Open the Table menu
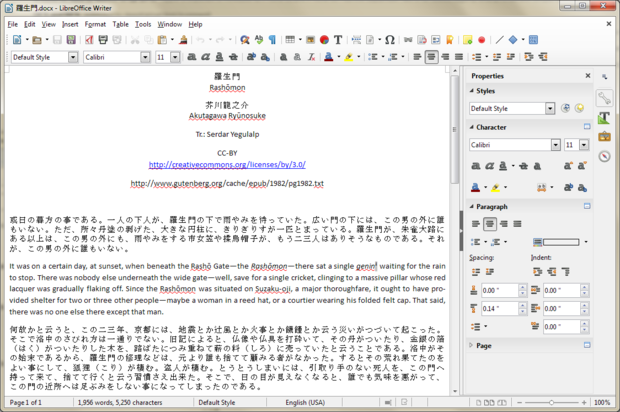 coord(121,24)
